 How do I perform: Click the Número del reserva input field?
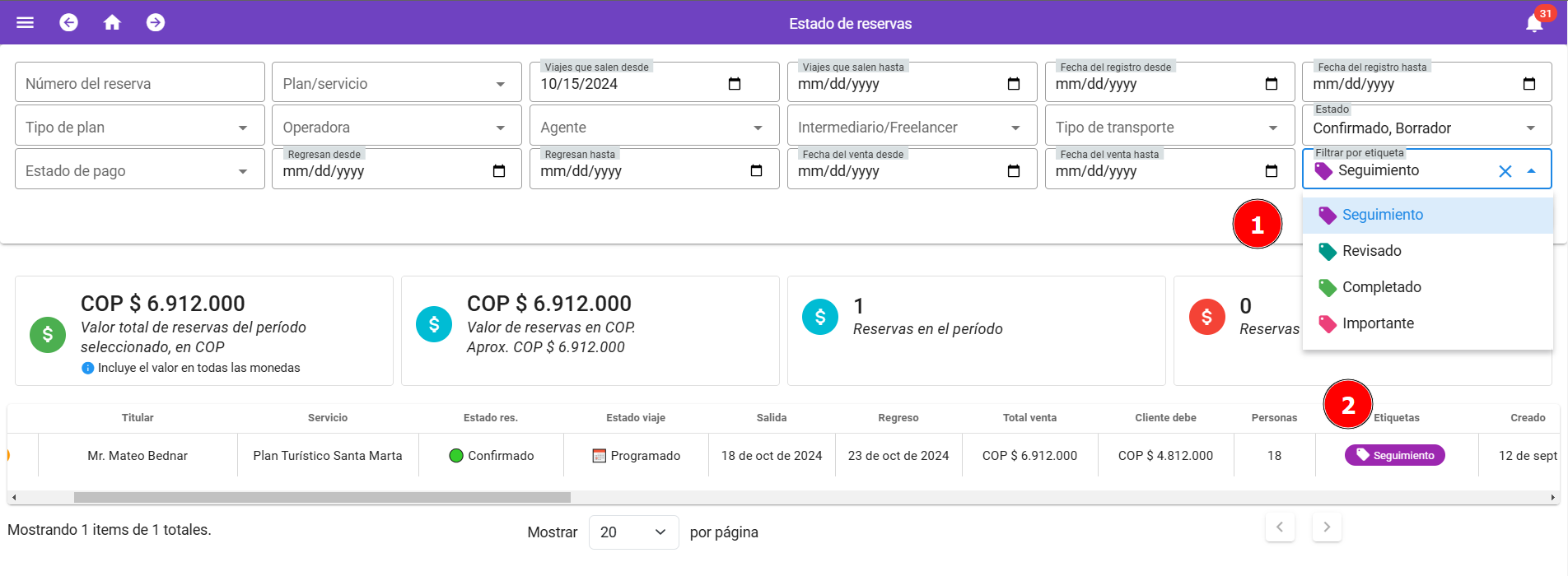pyautogui.click(x=140, y=82)
